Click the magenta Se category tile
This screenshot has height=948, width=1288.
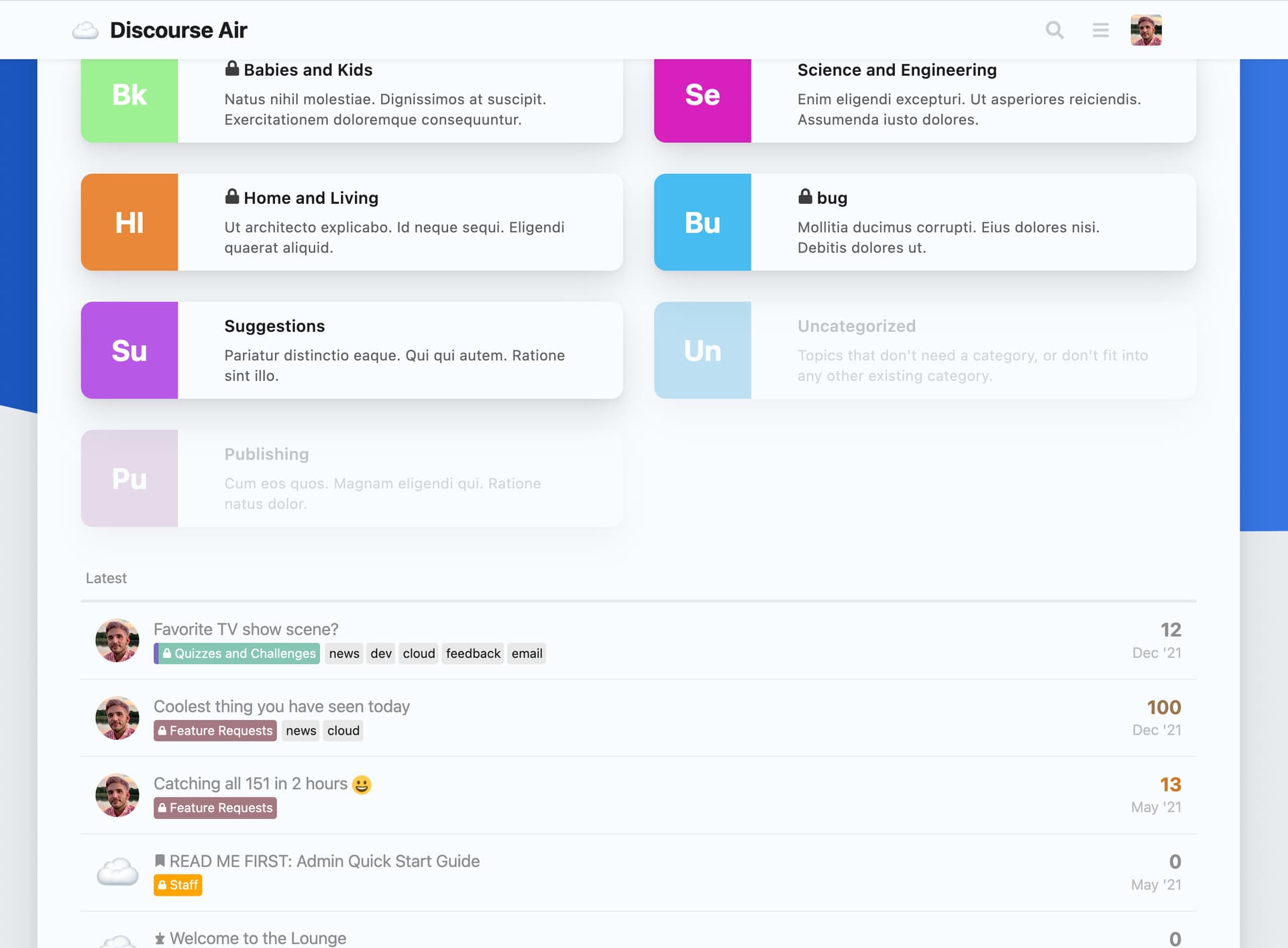click(x=702, y=95)
